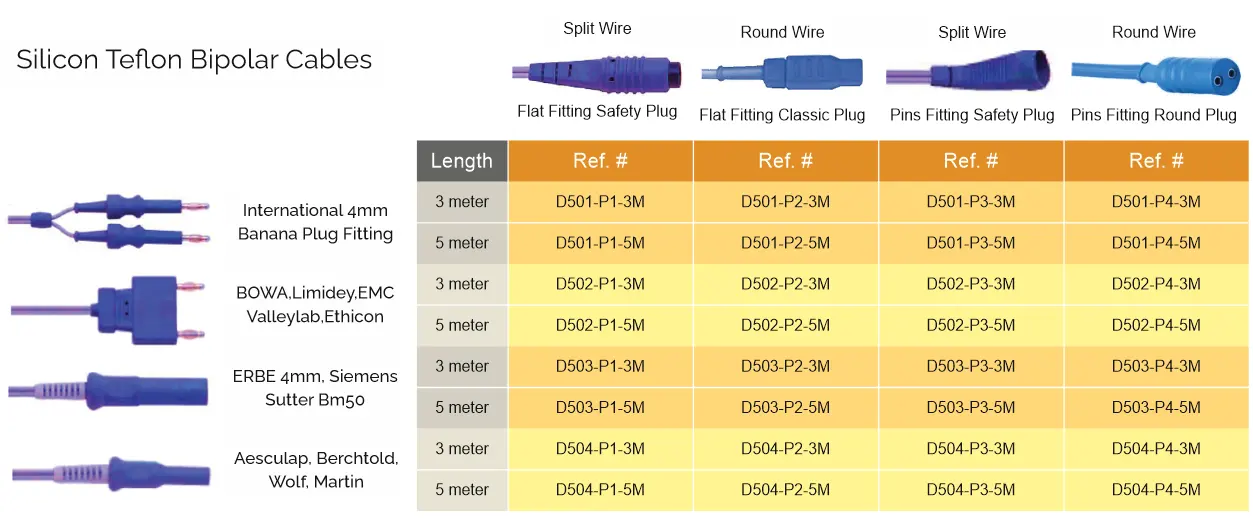This screenshot has width=1253, height=524.
Task: Click the first orange Ref. # header
Action: point(600,161)
